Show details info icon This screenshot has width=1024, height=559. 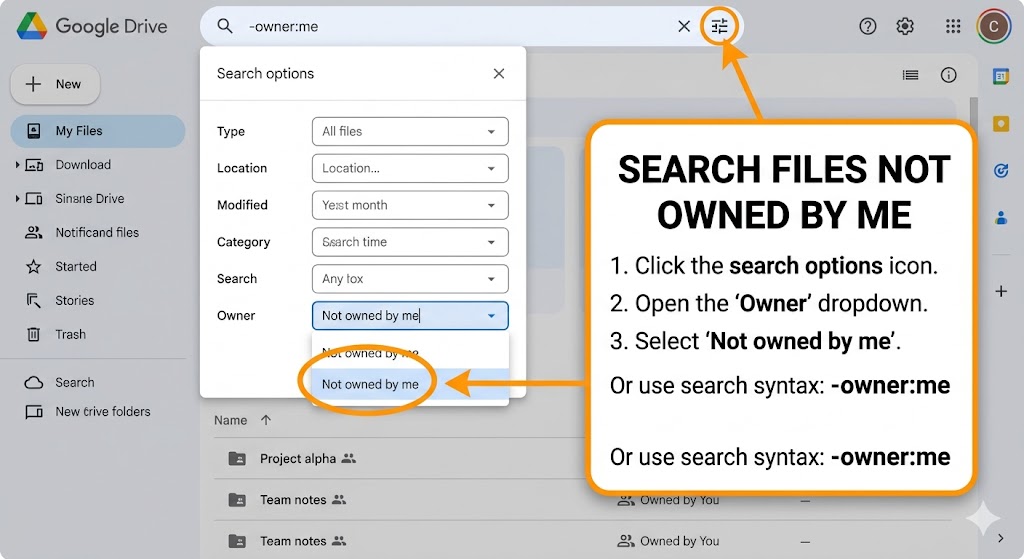[x=948, y=75]
